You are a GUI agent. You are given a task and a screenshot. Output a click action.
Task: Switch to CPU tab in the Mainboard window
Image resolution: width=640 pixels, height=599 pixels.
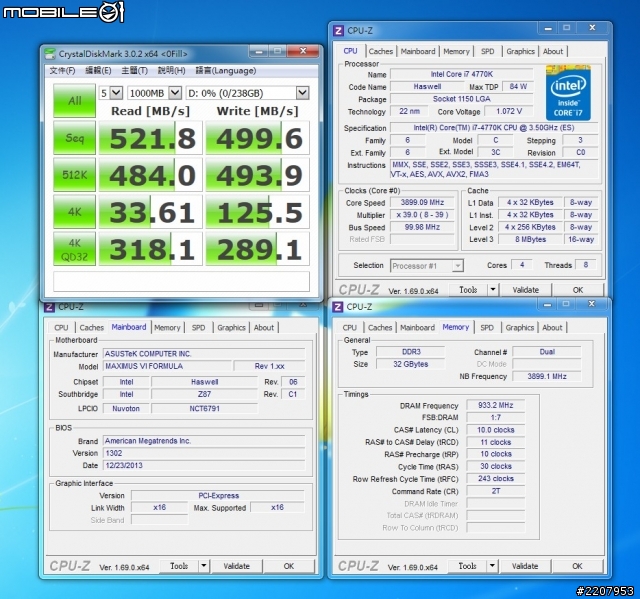pos(61,328)
